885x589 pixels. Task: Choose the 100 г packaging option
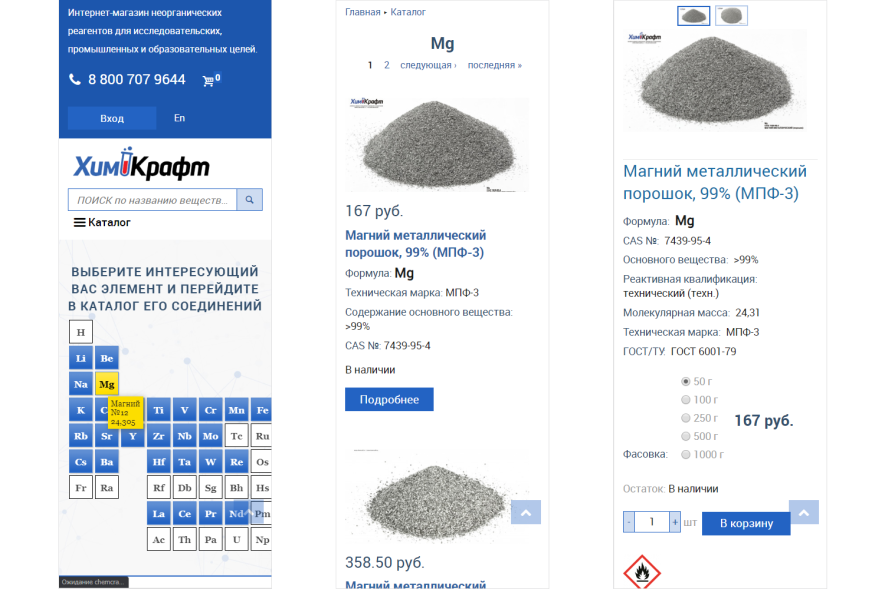[686, 399]
